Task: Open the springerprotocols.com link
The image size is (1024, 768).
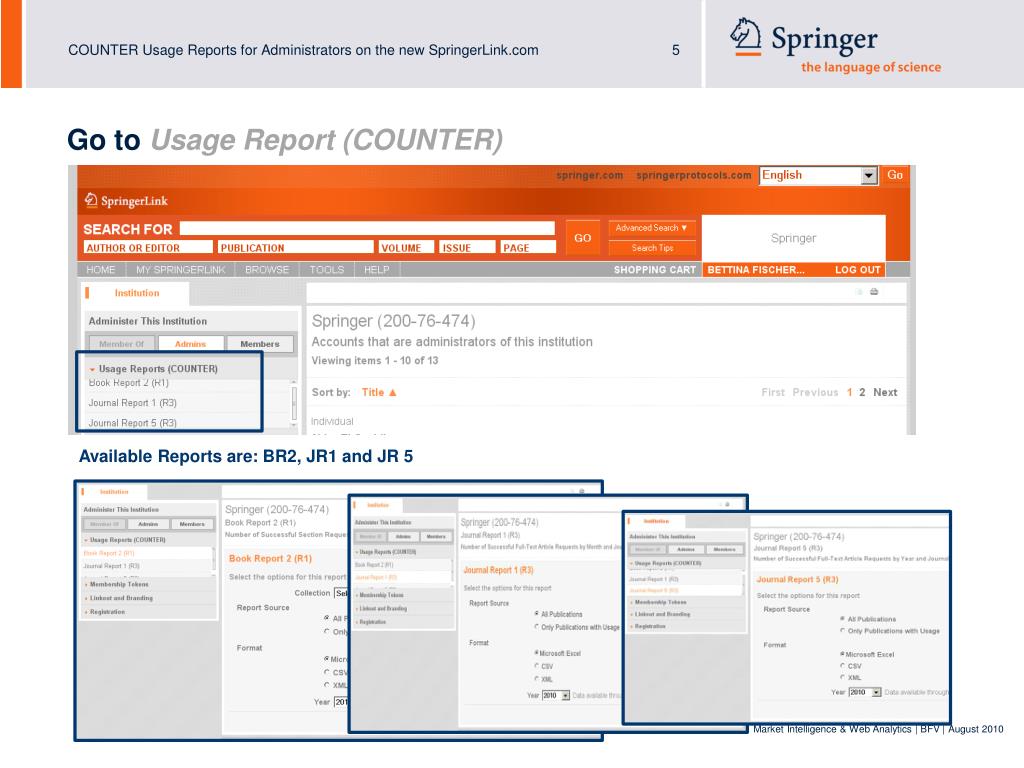Action: click(694, 175)
